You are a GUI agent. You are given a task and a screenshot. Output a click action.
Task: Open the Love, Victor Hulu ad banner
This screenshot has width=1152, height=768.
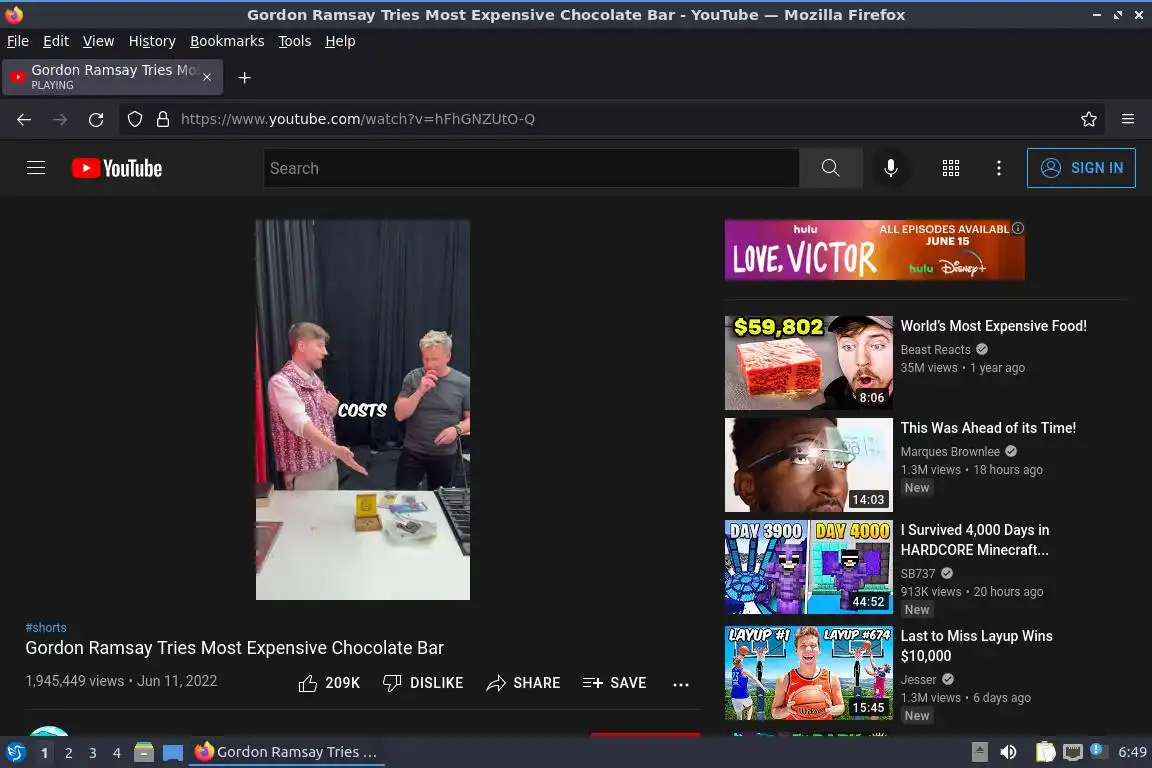(874, 250)
